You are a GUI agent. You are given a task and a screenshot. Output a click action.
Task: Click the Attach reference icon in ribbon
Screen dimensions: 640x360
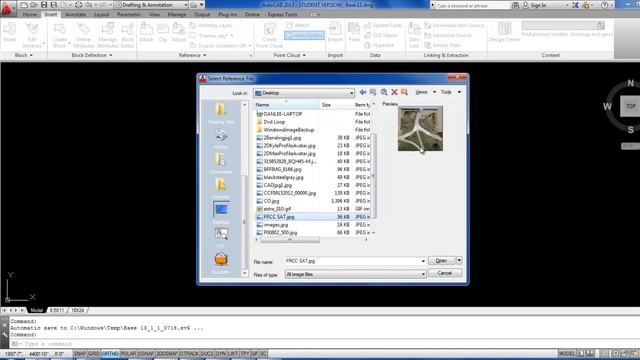146,33
